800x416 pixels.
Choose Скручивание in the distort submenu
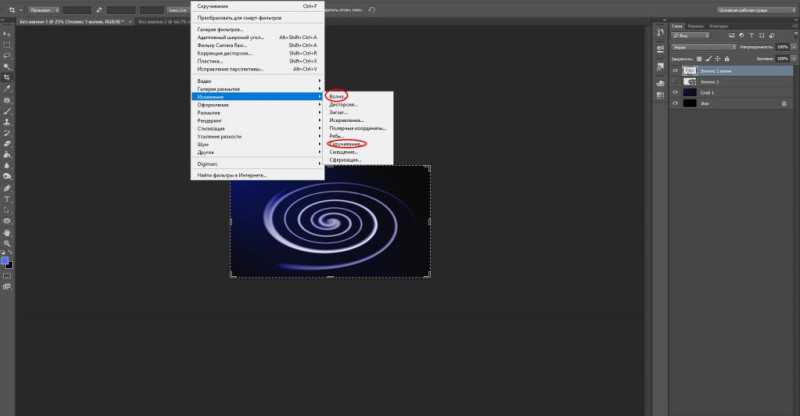(x=345, y=144)
